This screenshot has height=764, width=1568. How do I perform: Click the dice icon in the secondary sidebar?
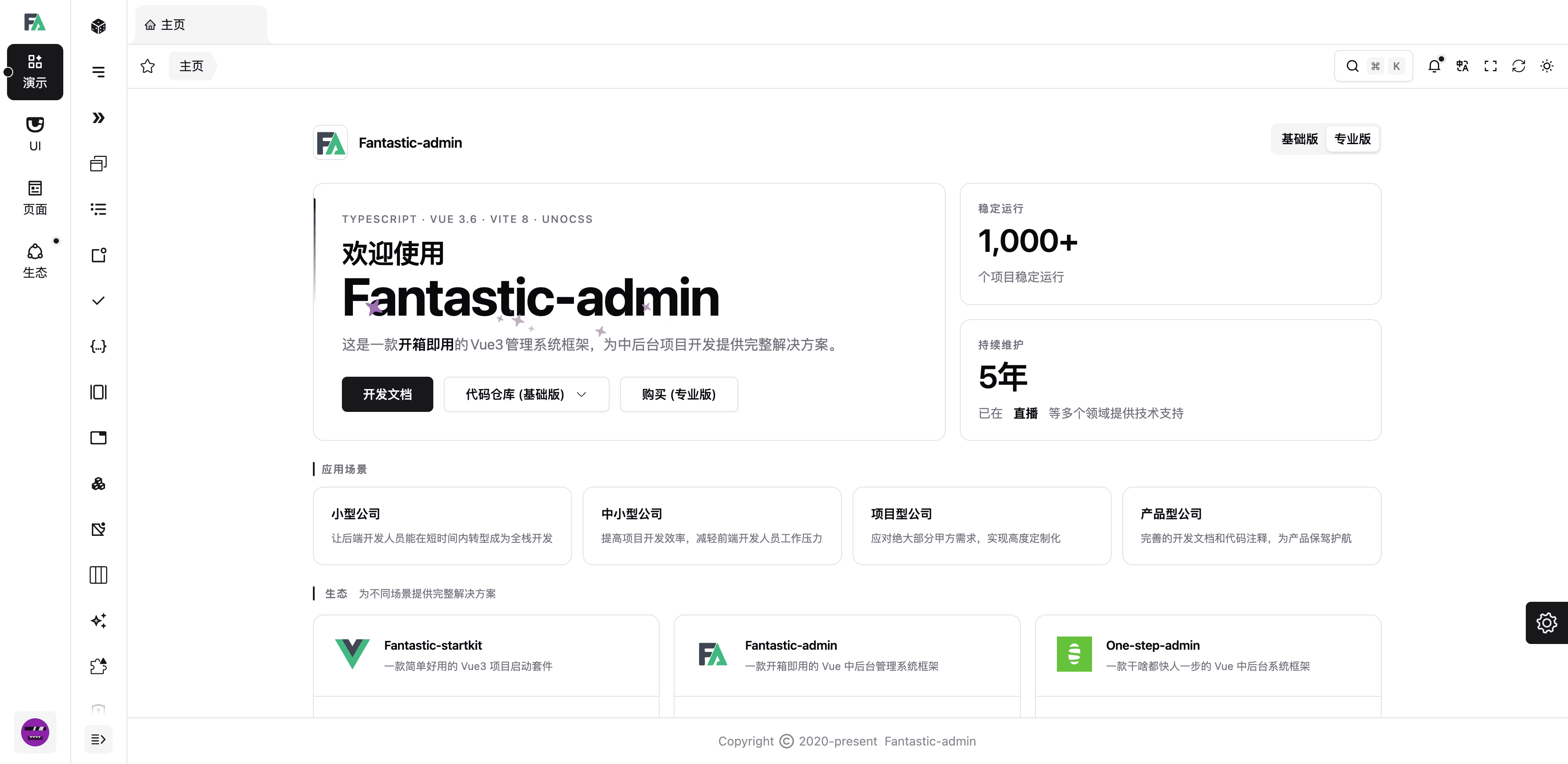(98, 26)
